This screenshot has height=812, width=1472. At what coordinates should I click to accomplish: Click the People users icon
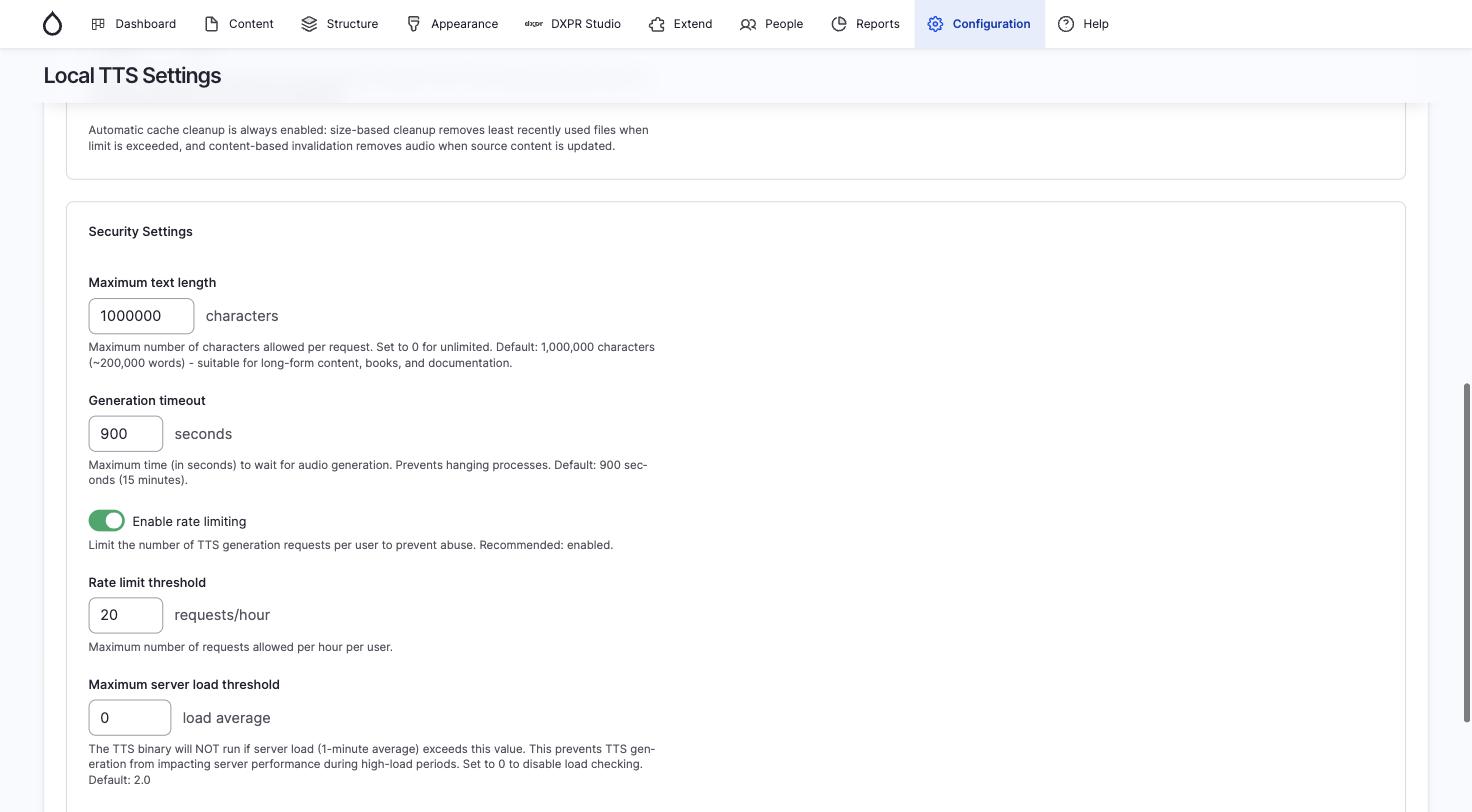[748, 24]
